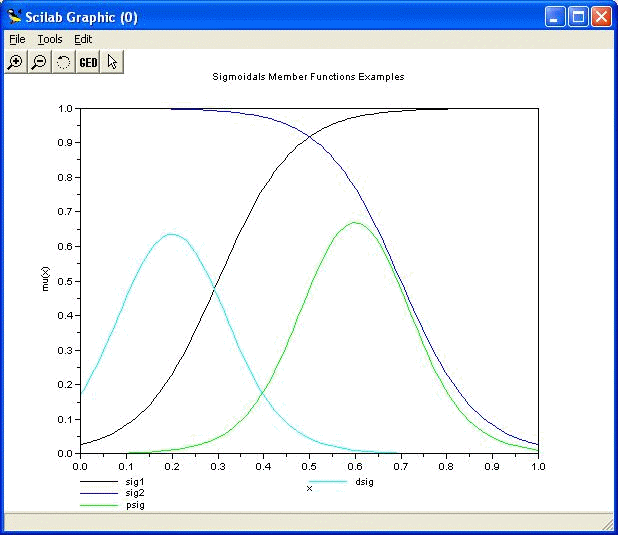Screen dimensions: 618x535
Task: Click the '1.0' tick label on x-axis
Action: click(x=538, y=467)
